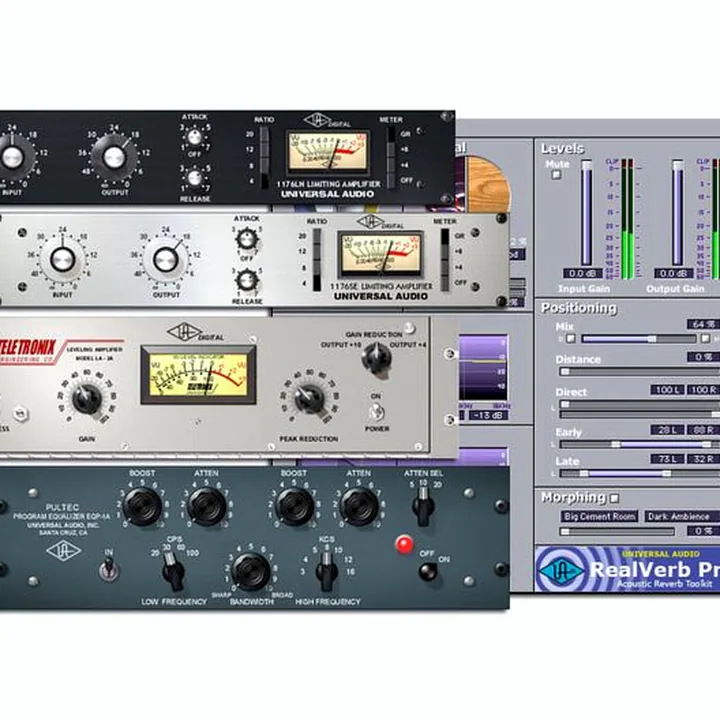The width and height of the screenshot is (720, 720).
Task: Click the Distance 0 % value field
Action: 703,357
